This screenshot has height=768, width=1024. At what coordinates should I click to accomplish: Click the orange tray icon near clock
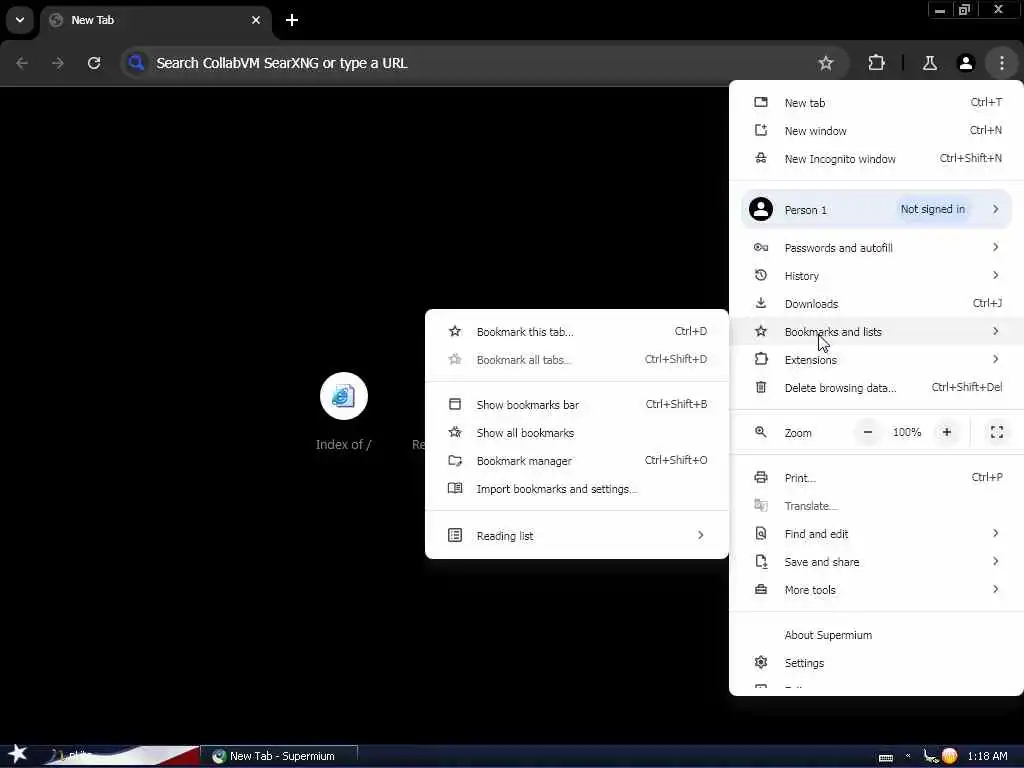click(949, 756)
